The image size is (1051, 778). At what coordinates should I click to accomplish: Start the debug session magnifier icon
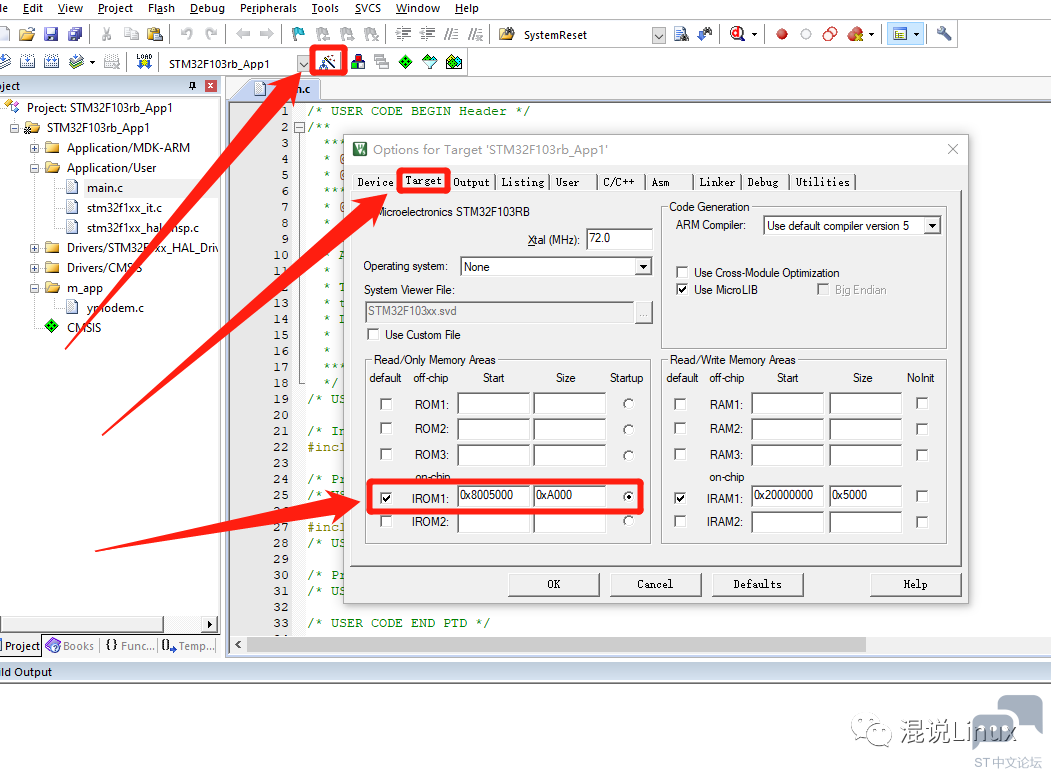(737, 34)
